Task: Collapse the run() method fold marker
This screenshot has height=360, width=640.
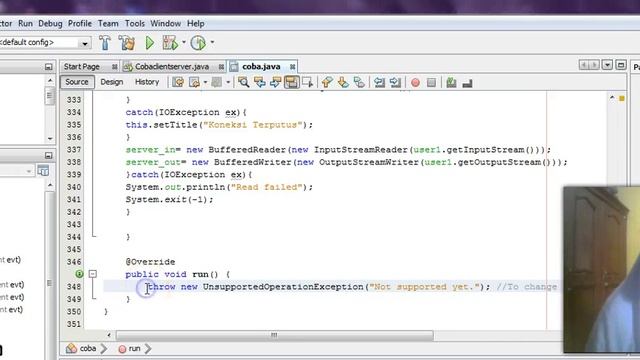Action: (93, 274)
